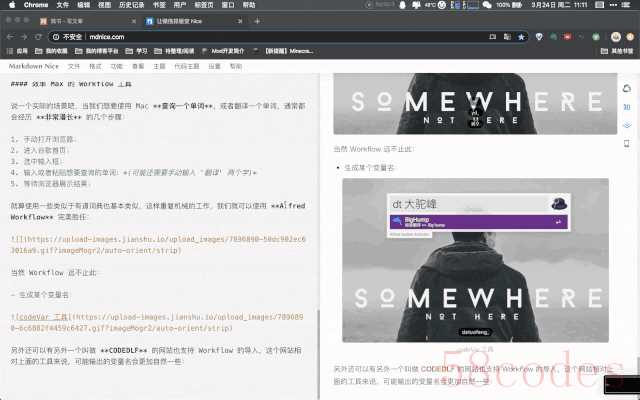The image size is (640, 400).
Task: Open a new tab with the plus icon
Action: (257, 19)
